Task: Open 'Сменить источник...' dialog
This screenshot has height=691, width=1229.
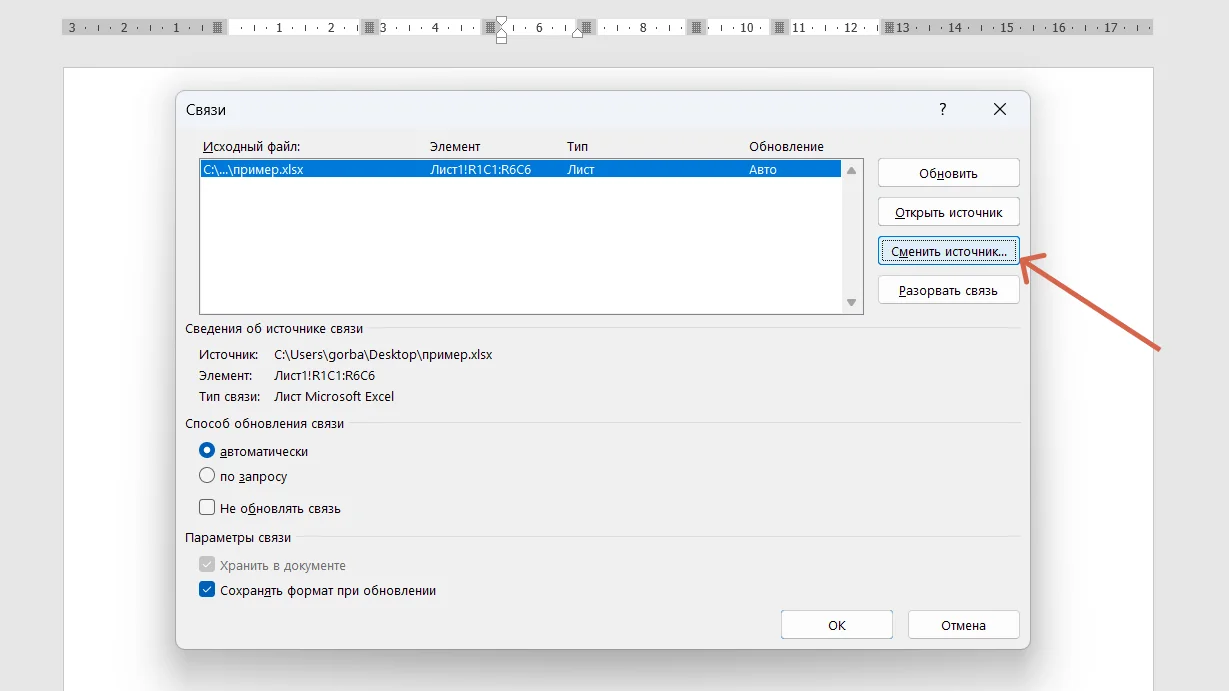Action: (x=948, y=251)
